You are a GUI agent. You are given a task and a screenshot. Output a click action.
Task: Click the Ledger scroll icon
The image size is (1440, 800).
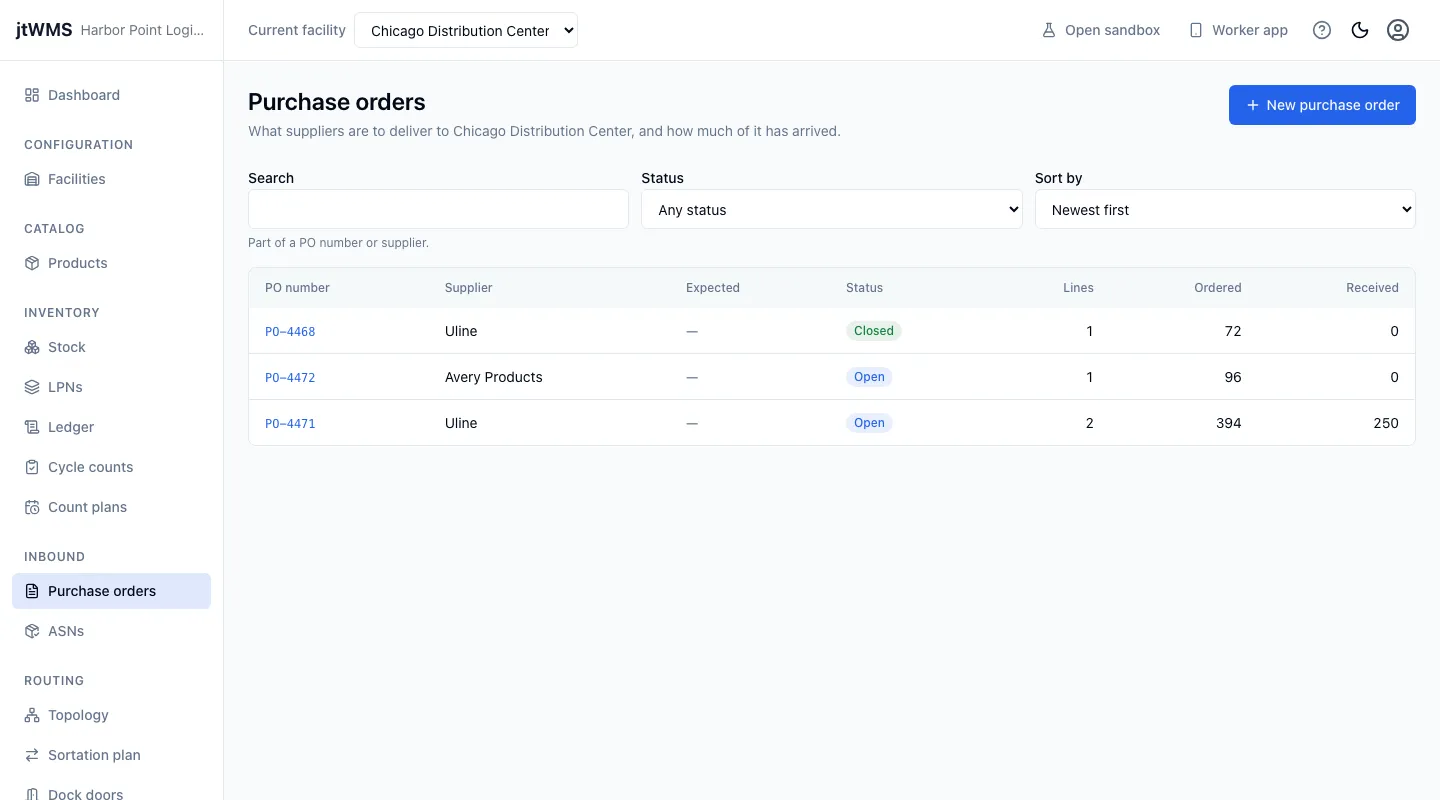(x=32, y=427)
